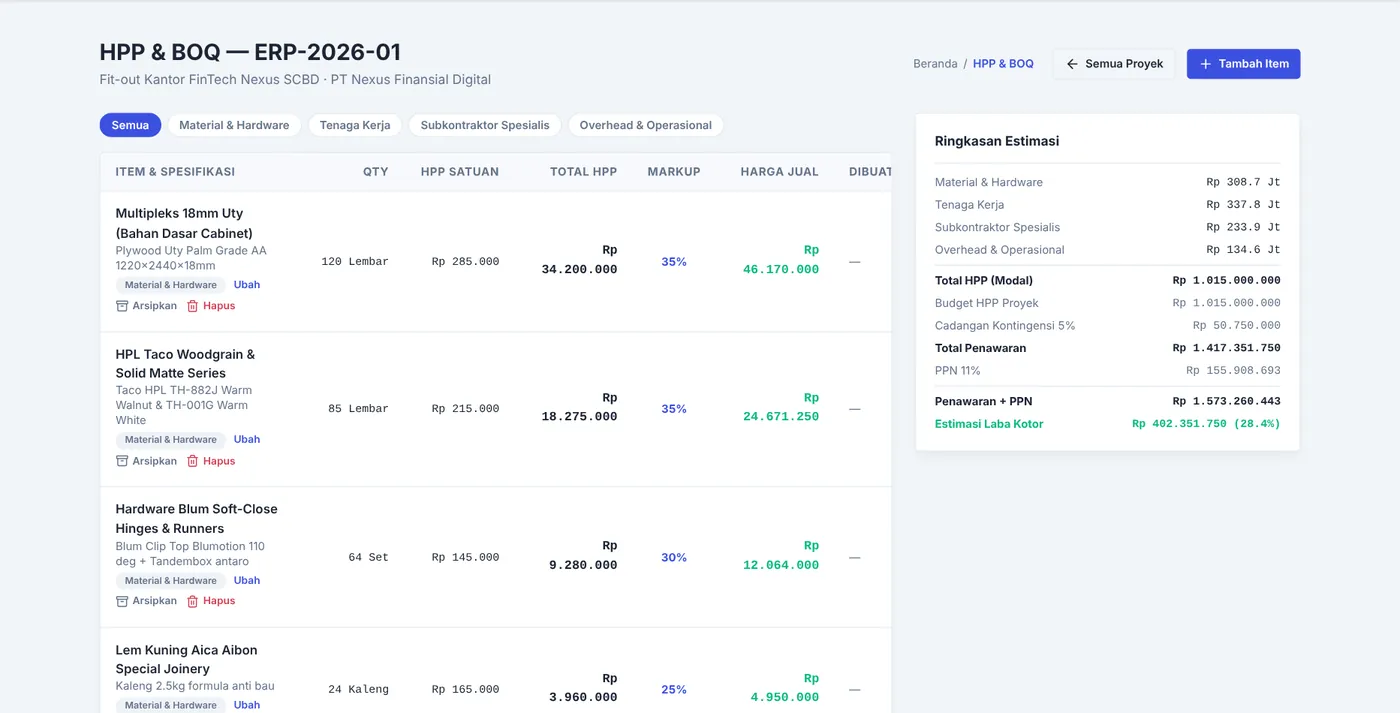Click the 25% markup for Lem Kuning Aica Aibon
This screenshot has width=1400, height=713.
coord(674,690)
